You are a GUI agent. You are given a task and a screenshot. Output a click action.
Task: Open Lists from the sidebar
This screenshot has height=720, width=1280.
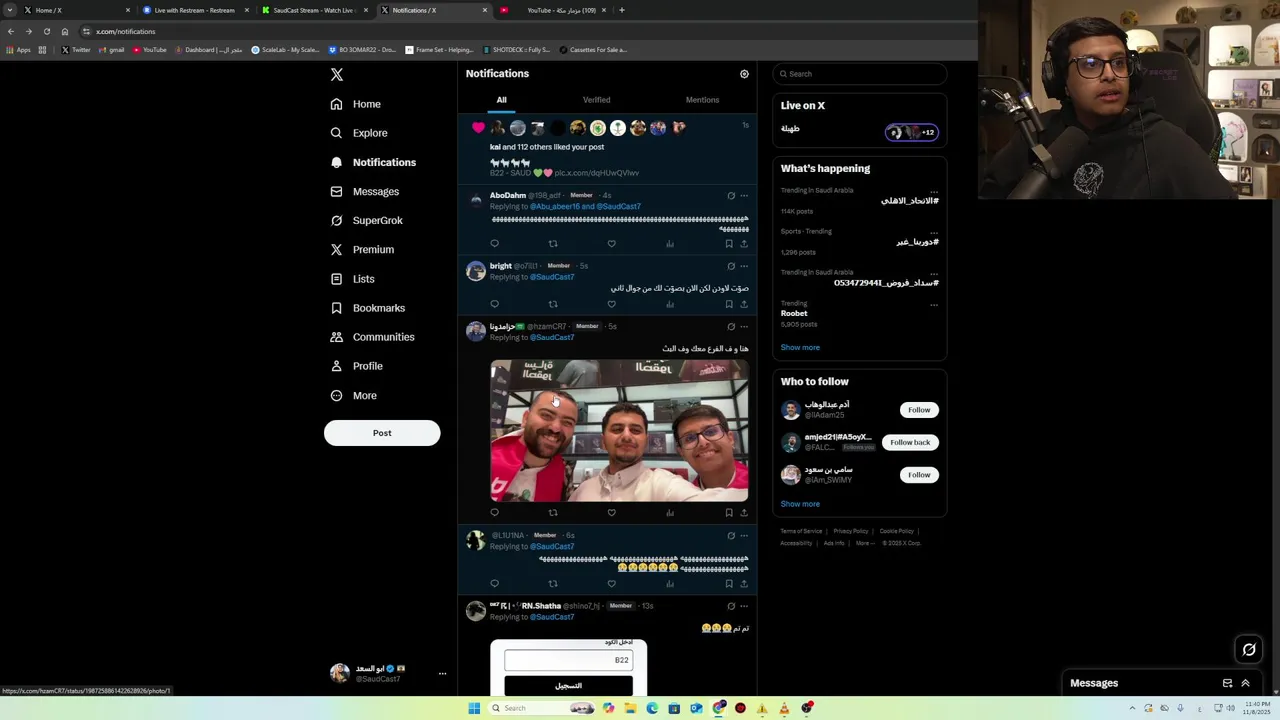click(x=352, y=279)
